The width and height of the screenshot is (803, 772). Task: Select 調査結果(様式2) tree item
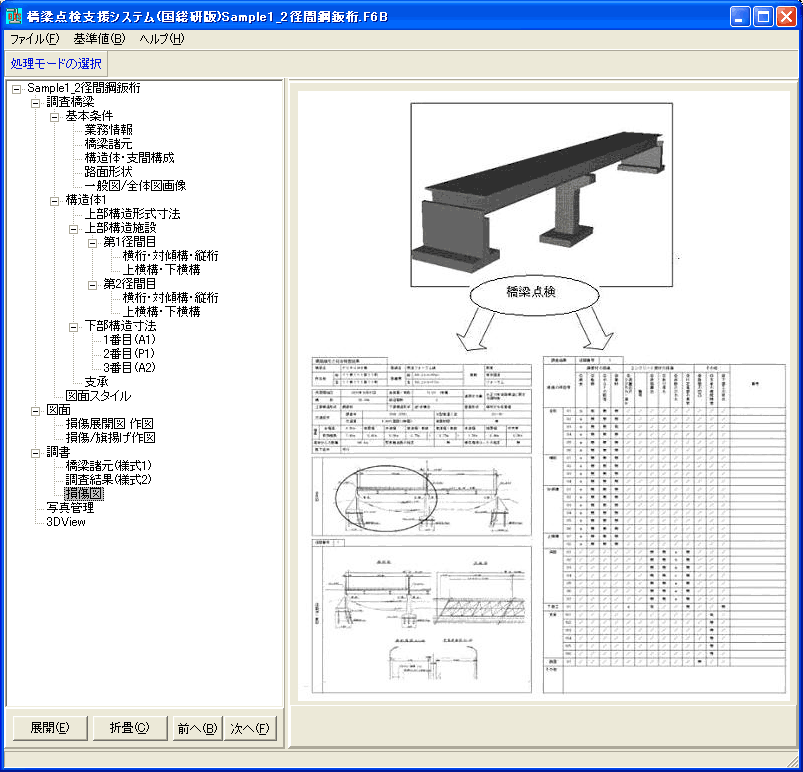(x=109, y=479)
